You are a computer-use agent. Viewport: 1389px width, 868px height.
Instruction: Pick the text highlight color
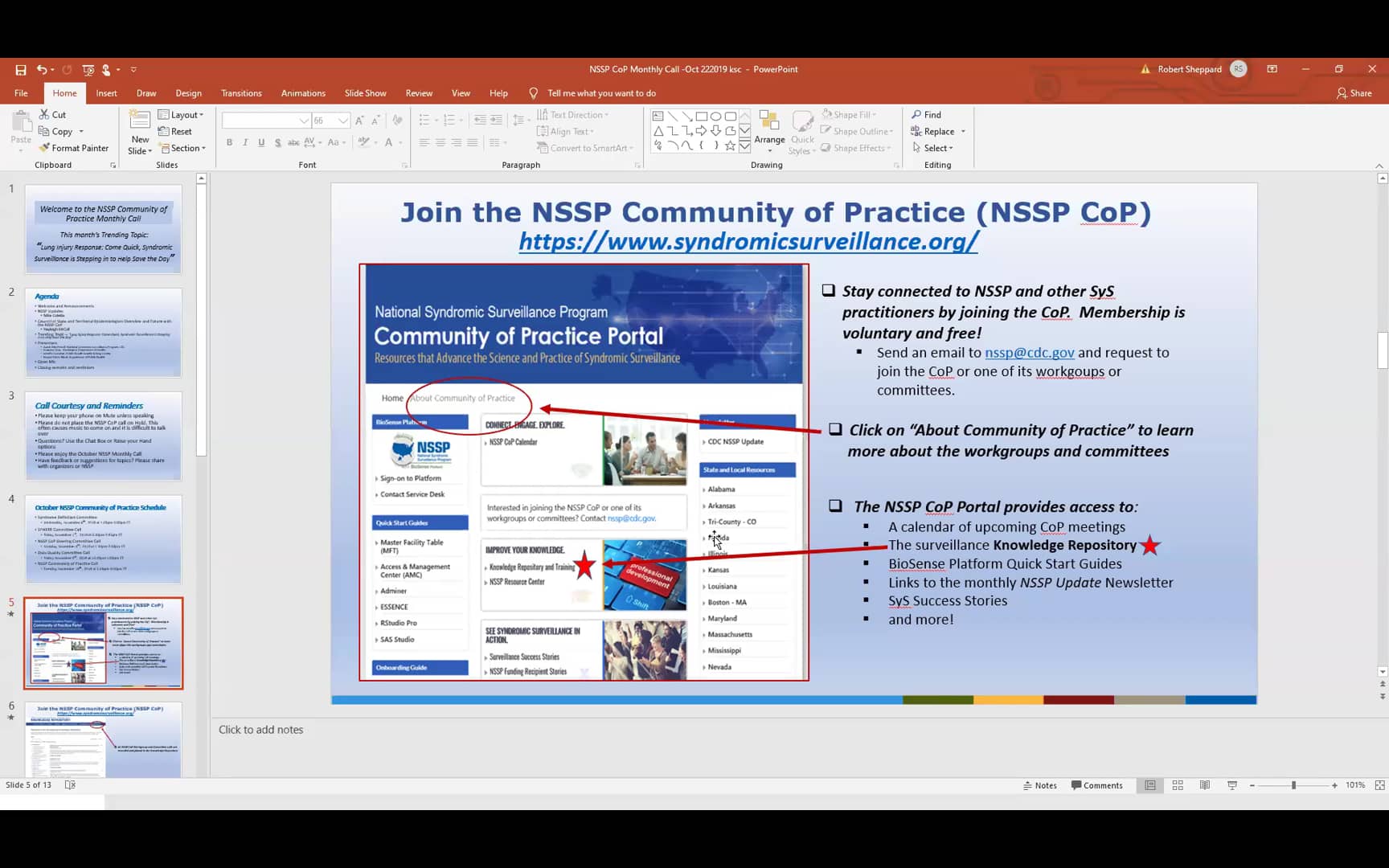point(366,143)
